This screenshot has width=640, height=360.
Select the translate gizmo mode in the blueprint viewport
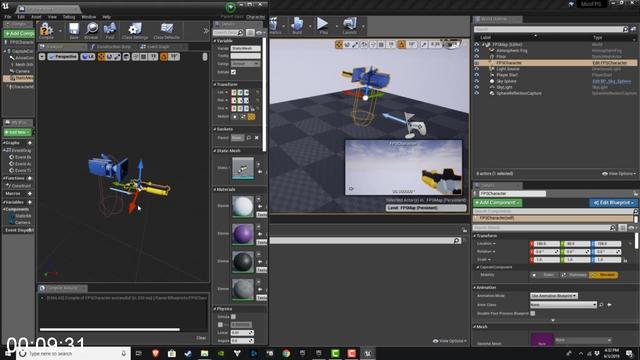click(101, 57)
